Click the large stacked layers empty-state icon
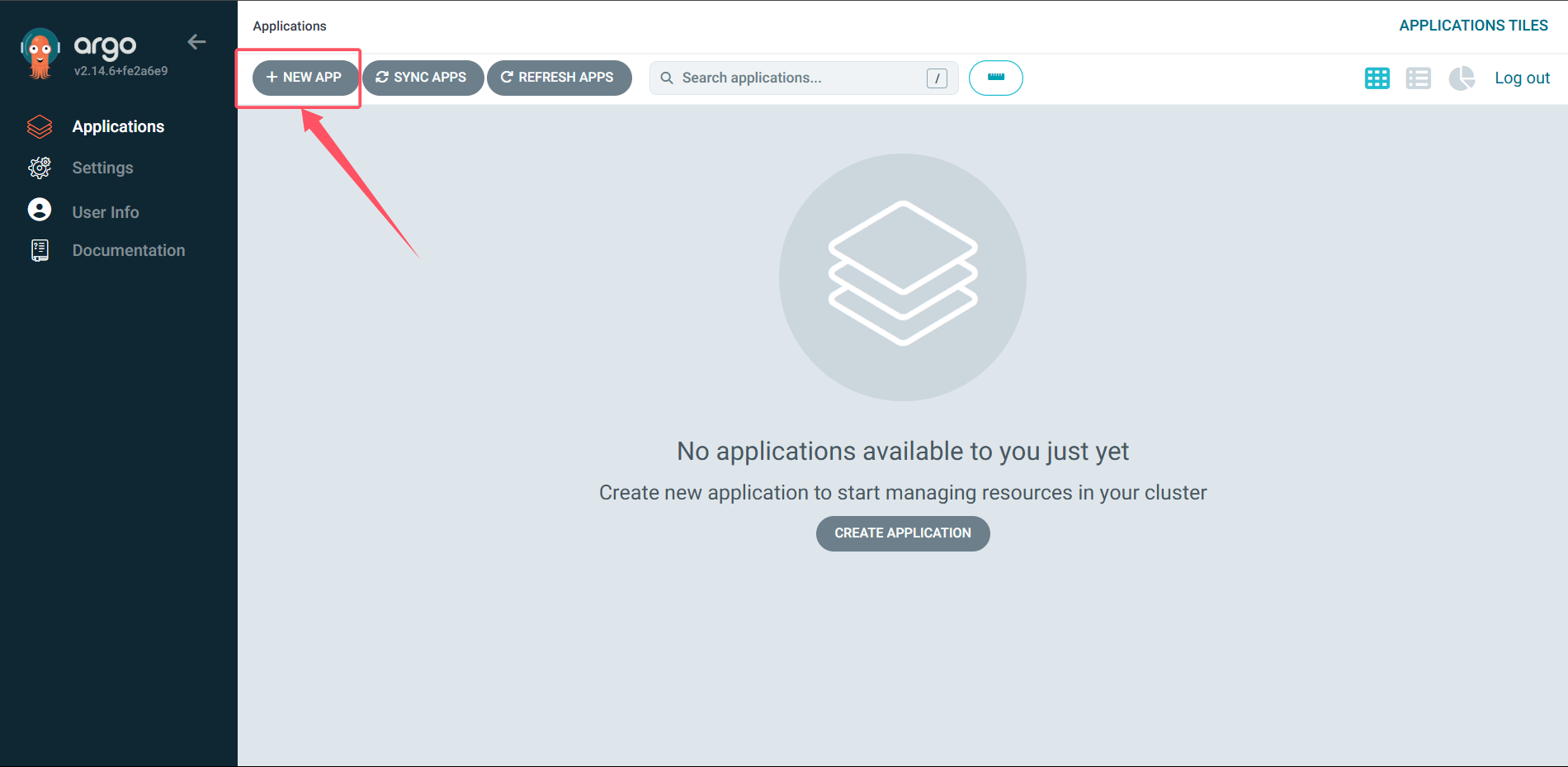Viewport: 1568px width, 767px height. (903, 277)
